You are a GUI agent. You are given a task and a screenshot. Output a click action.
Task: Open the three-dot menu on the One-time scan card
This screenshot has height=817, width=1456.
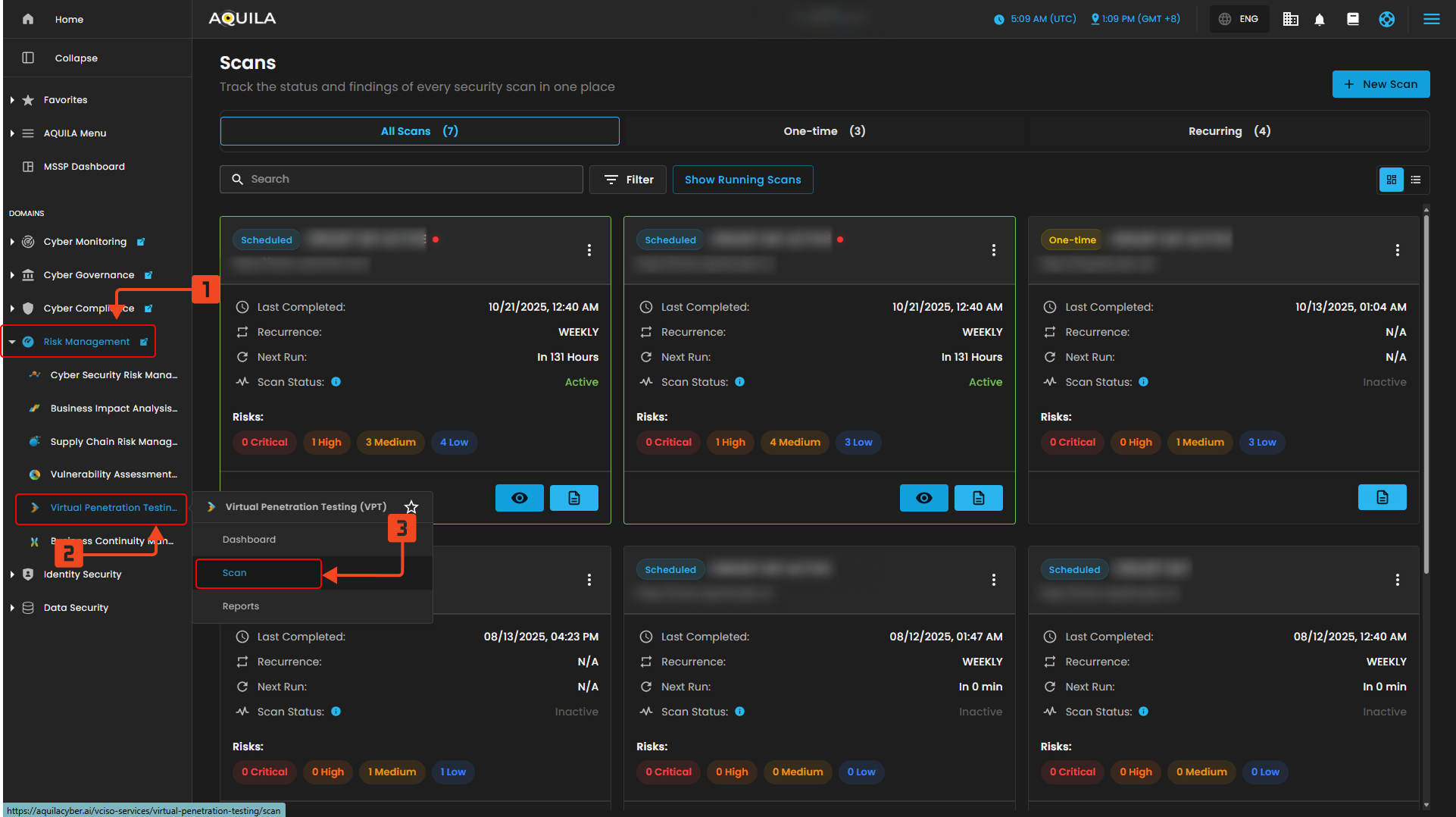[1397, 250]
